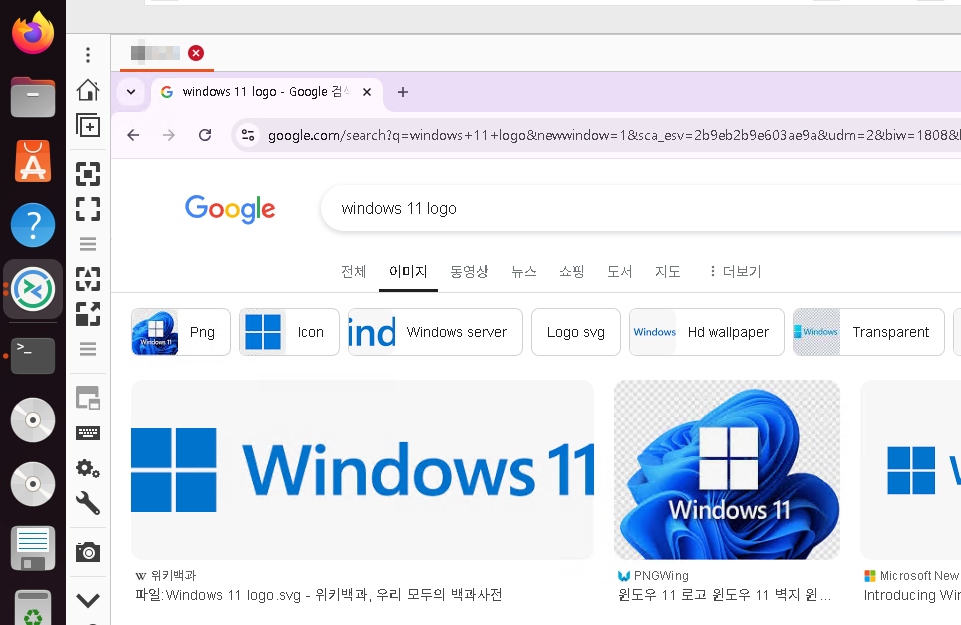Toggle Remmina fullscreen mode icon
The width and height of the screenshot is (961, 625).
point(88,209)
